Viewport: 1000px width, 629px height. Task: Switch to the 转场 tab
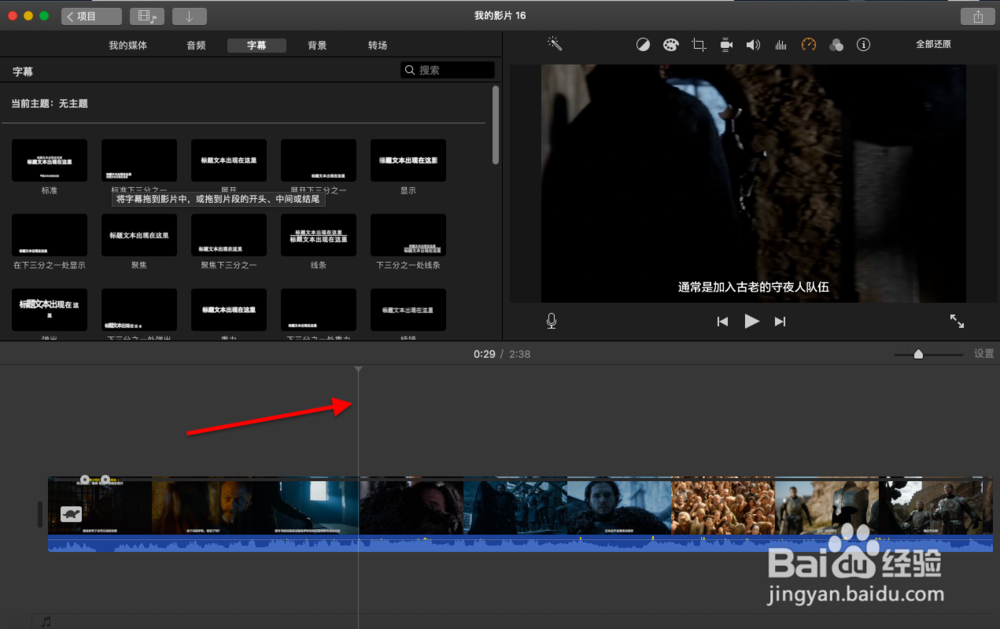tap(378, 45)
